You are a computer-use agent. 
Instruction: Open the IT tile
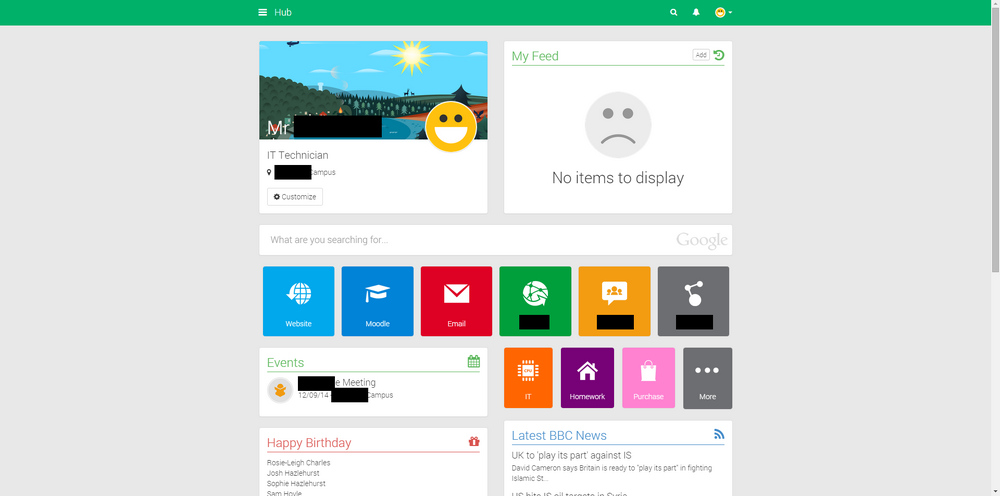(x=528, y=378)
